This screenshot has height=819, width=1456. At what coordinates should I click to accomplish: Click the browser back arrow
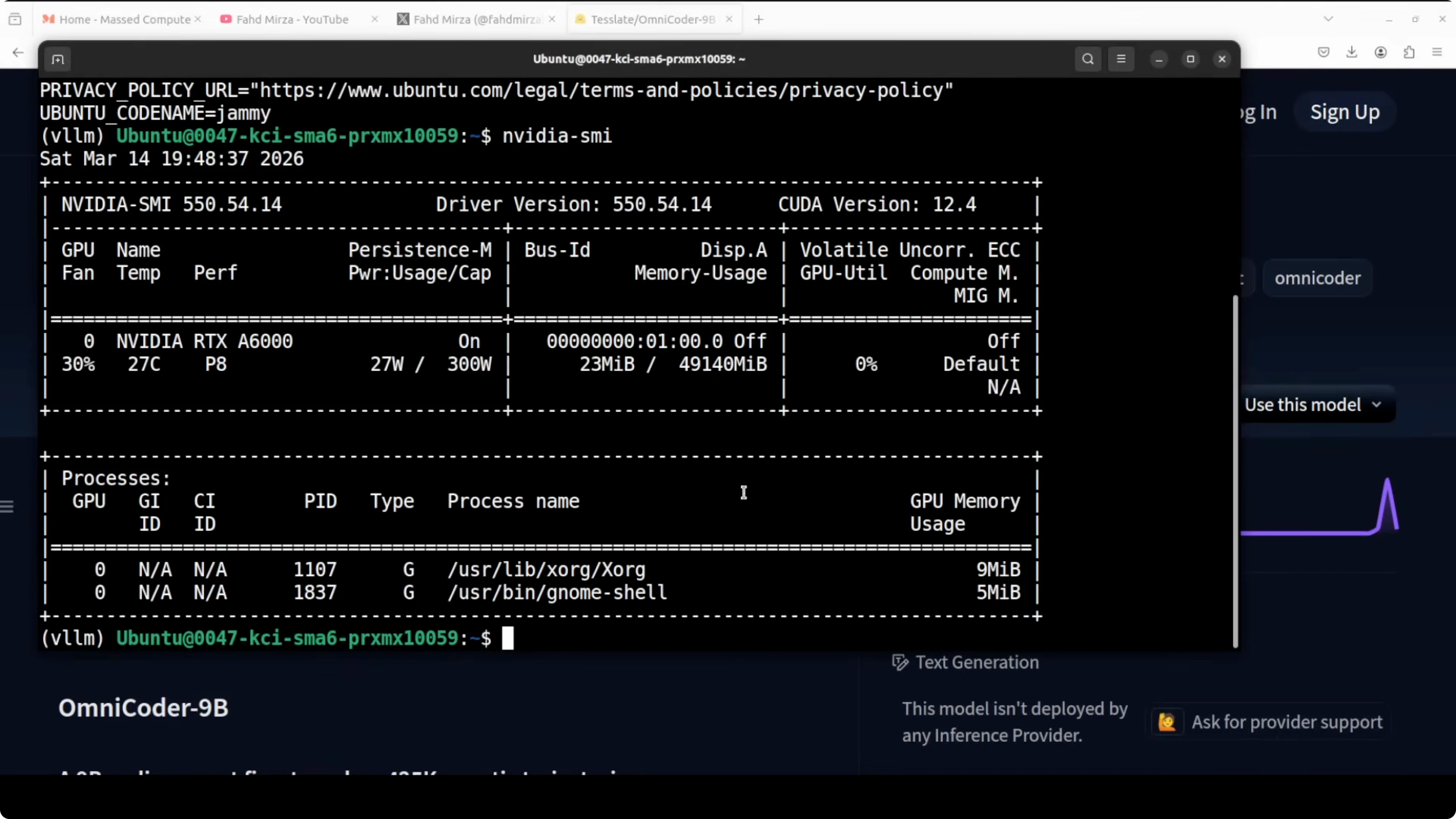[18, 53]
